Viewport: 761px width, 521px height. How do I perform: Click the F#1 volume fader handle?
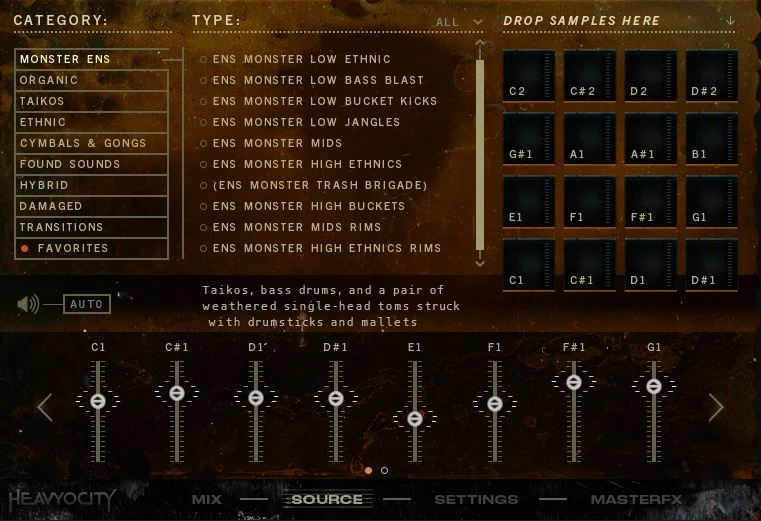[574, 382]
